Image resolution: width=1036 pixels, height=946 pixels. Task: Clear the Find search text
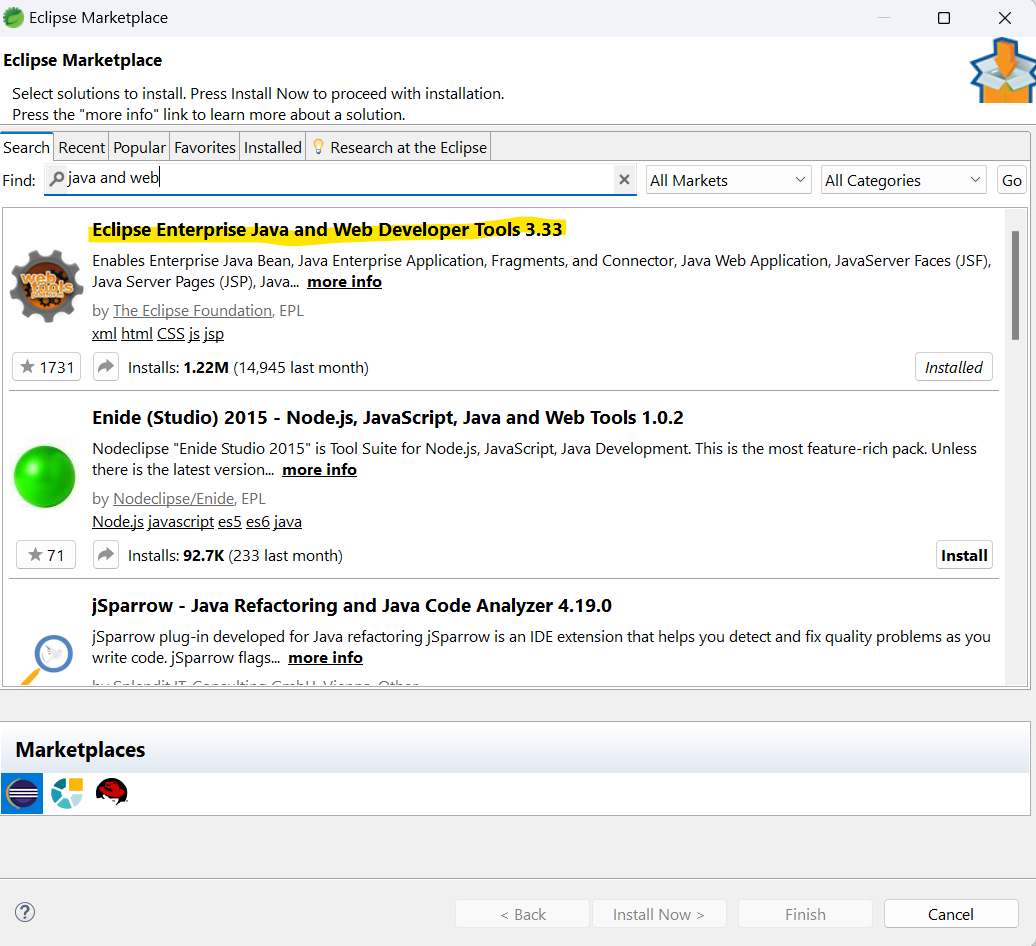[624, 179]
